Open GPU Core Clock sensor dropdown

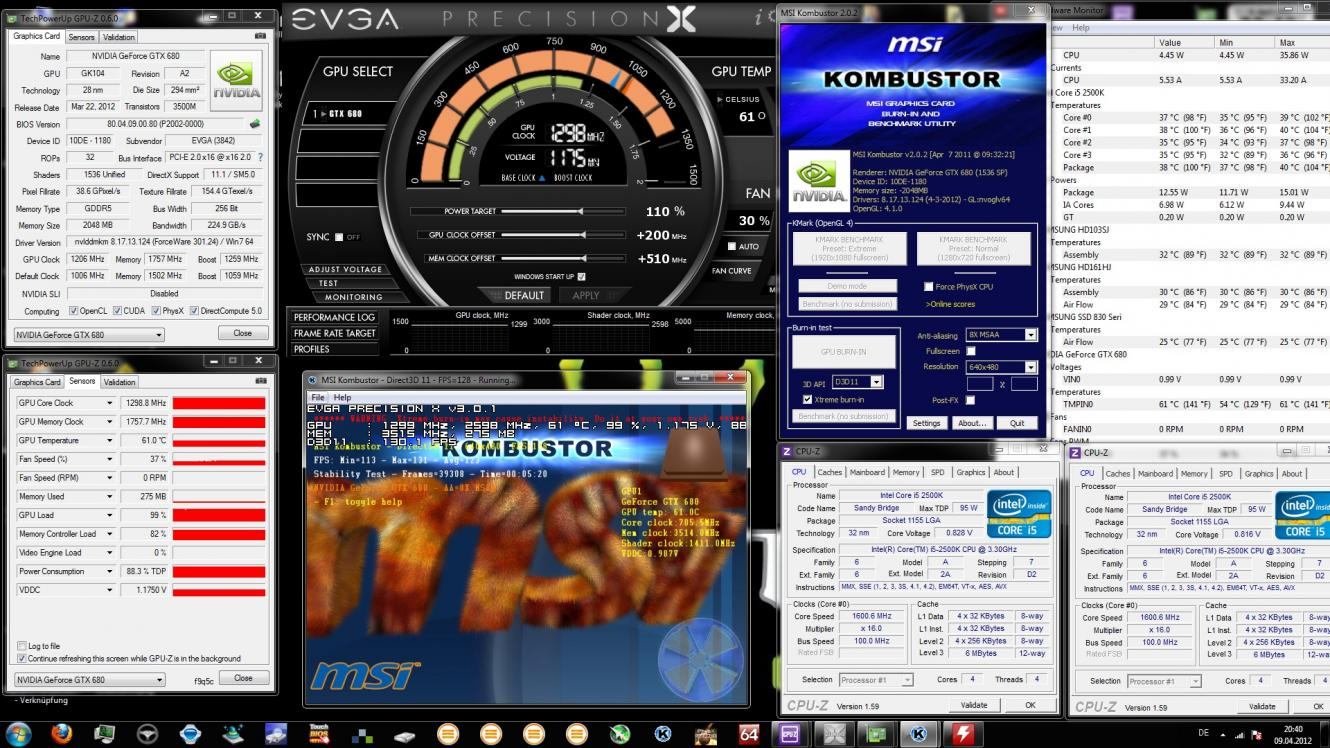coord(109,403)
